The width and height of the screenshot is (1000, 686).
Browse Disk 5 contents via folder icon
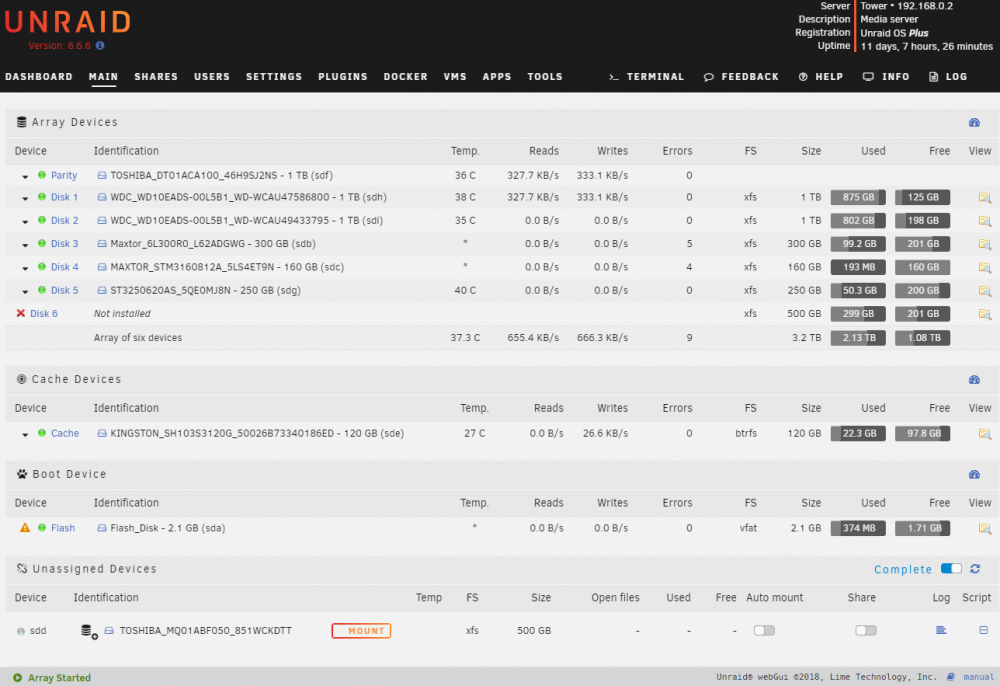[985, 291]
